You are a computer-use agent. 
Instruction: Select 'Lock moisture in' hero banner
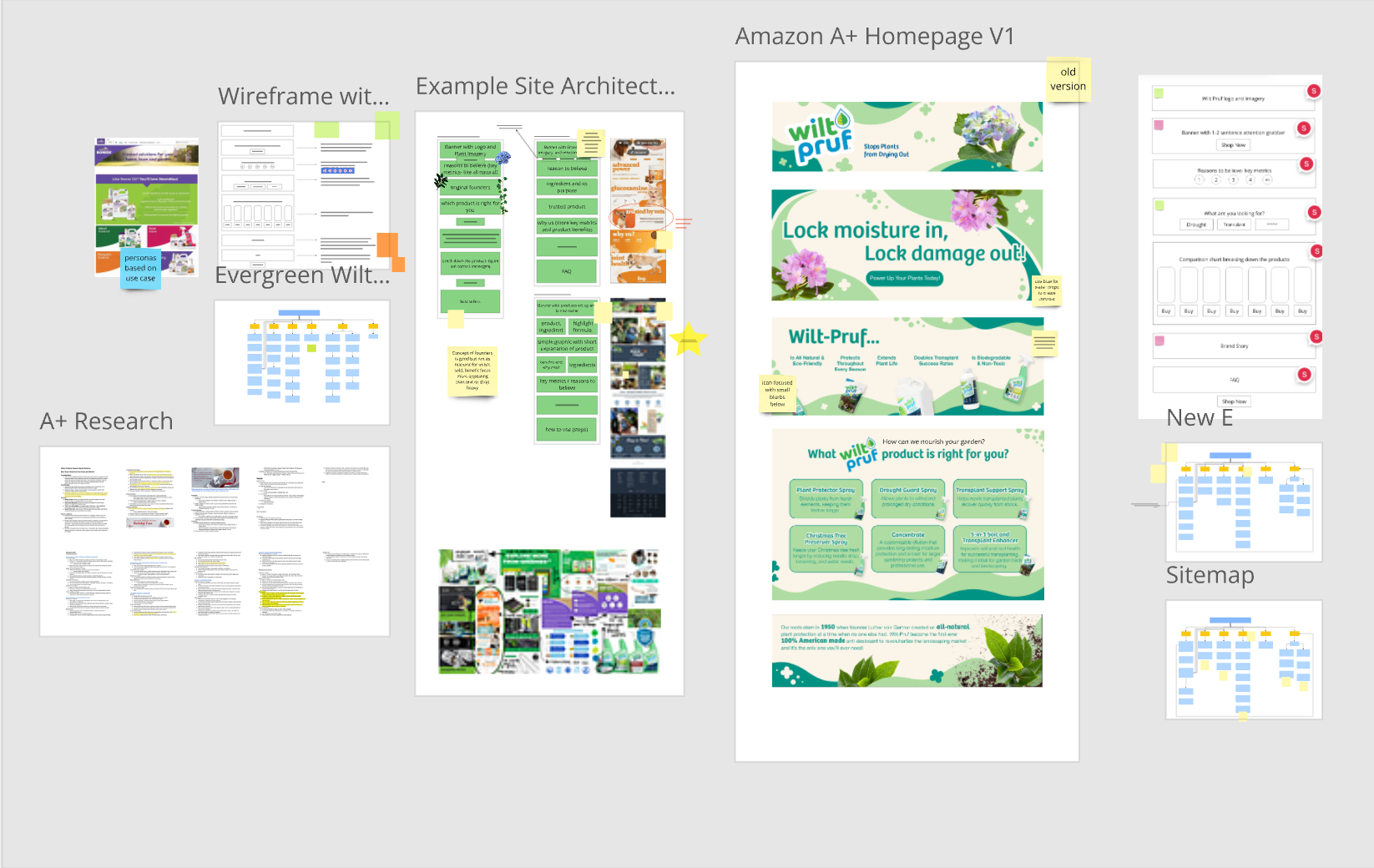(x=907, y=245)
